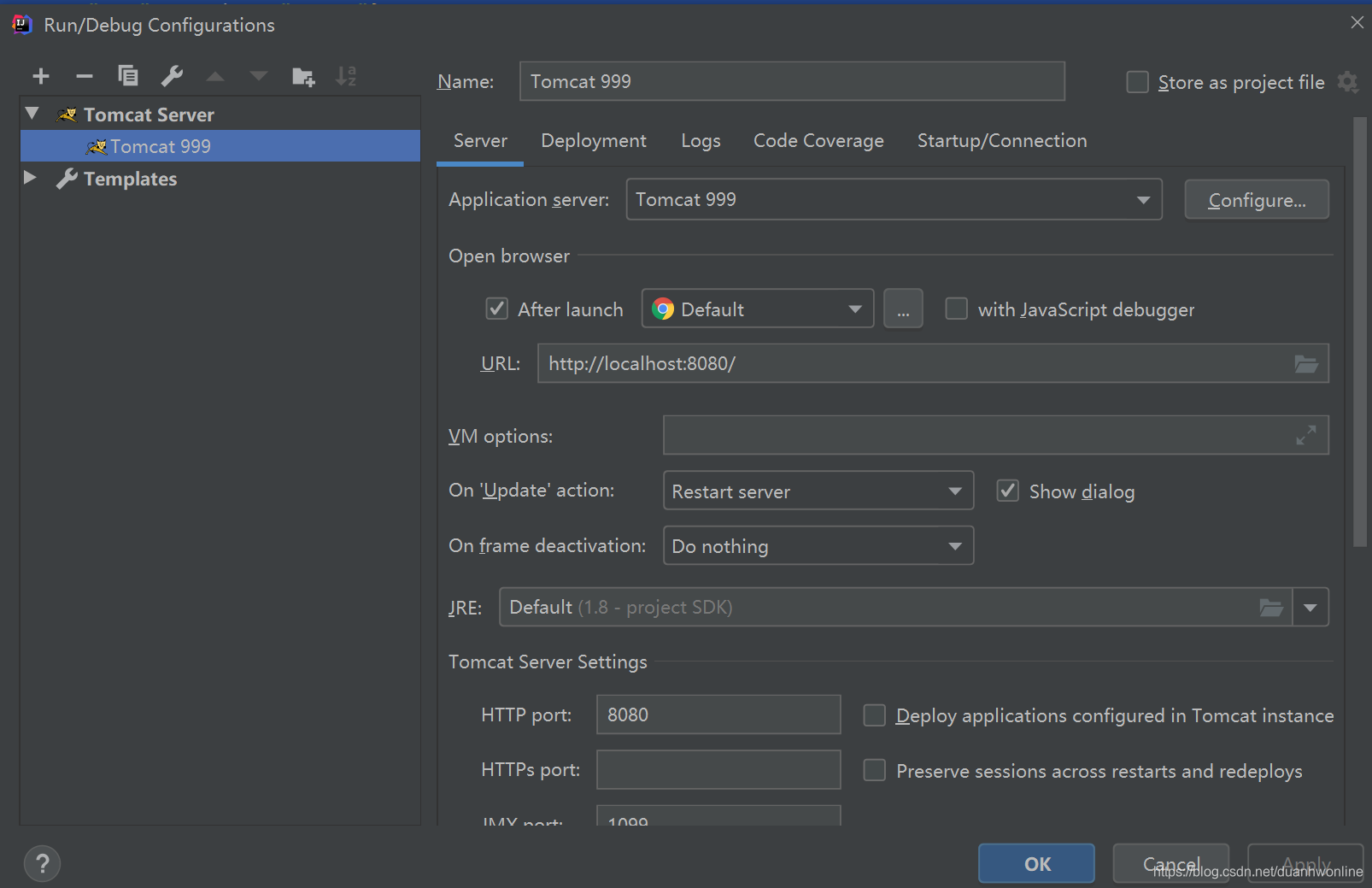1372x888 pixels.
Task: Click the OK button
Action: (x=1036, y=864)
